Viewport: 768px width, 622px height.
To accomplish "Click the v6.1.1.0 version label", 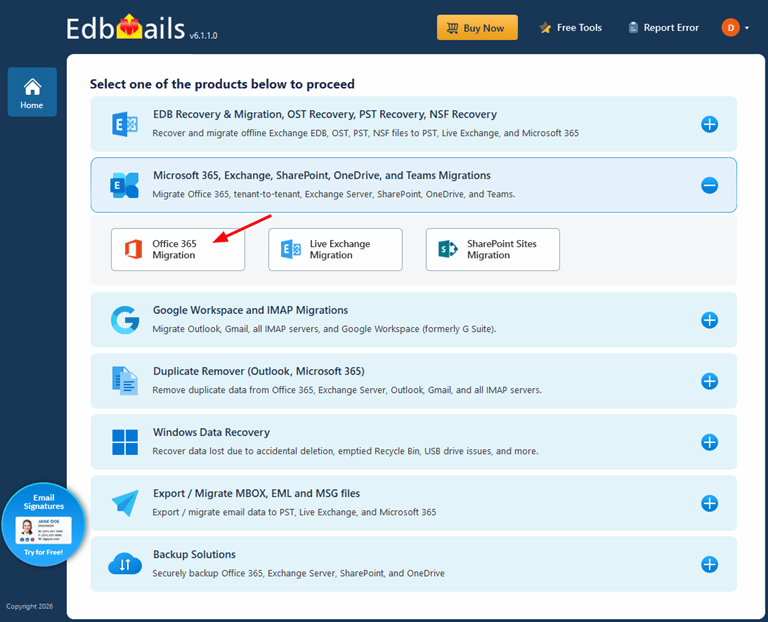I will tap(203, 36).
